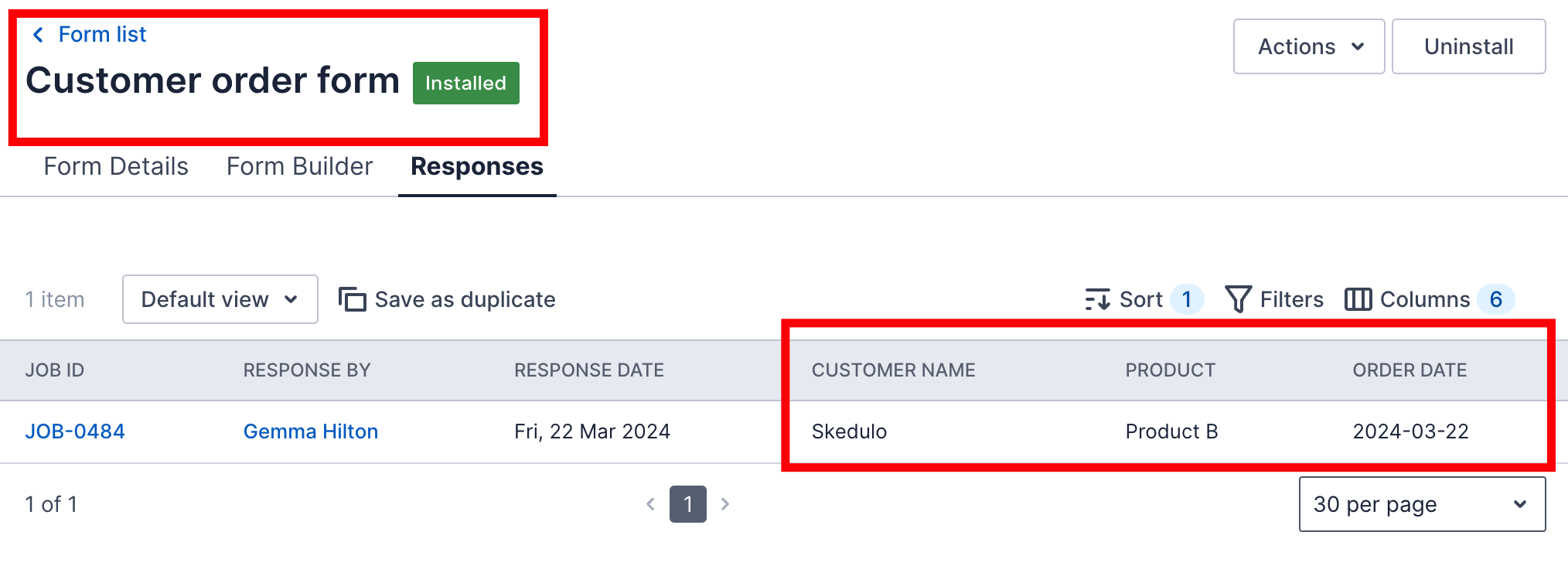Click the previous page arrow
The image size is (1568, 583).
pos(650,504)
